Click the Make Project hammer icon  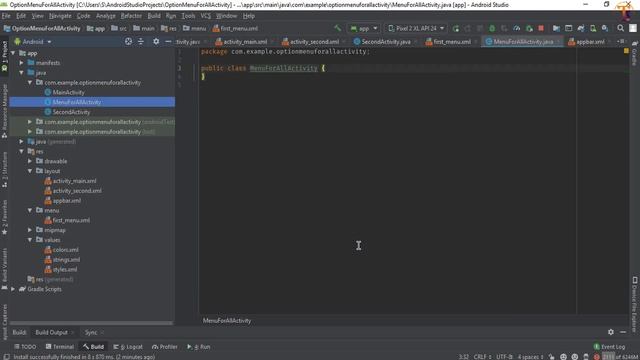point(337,28)
